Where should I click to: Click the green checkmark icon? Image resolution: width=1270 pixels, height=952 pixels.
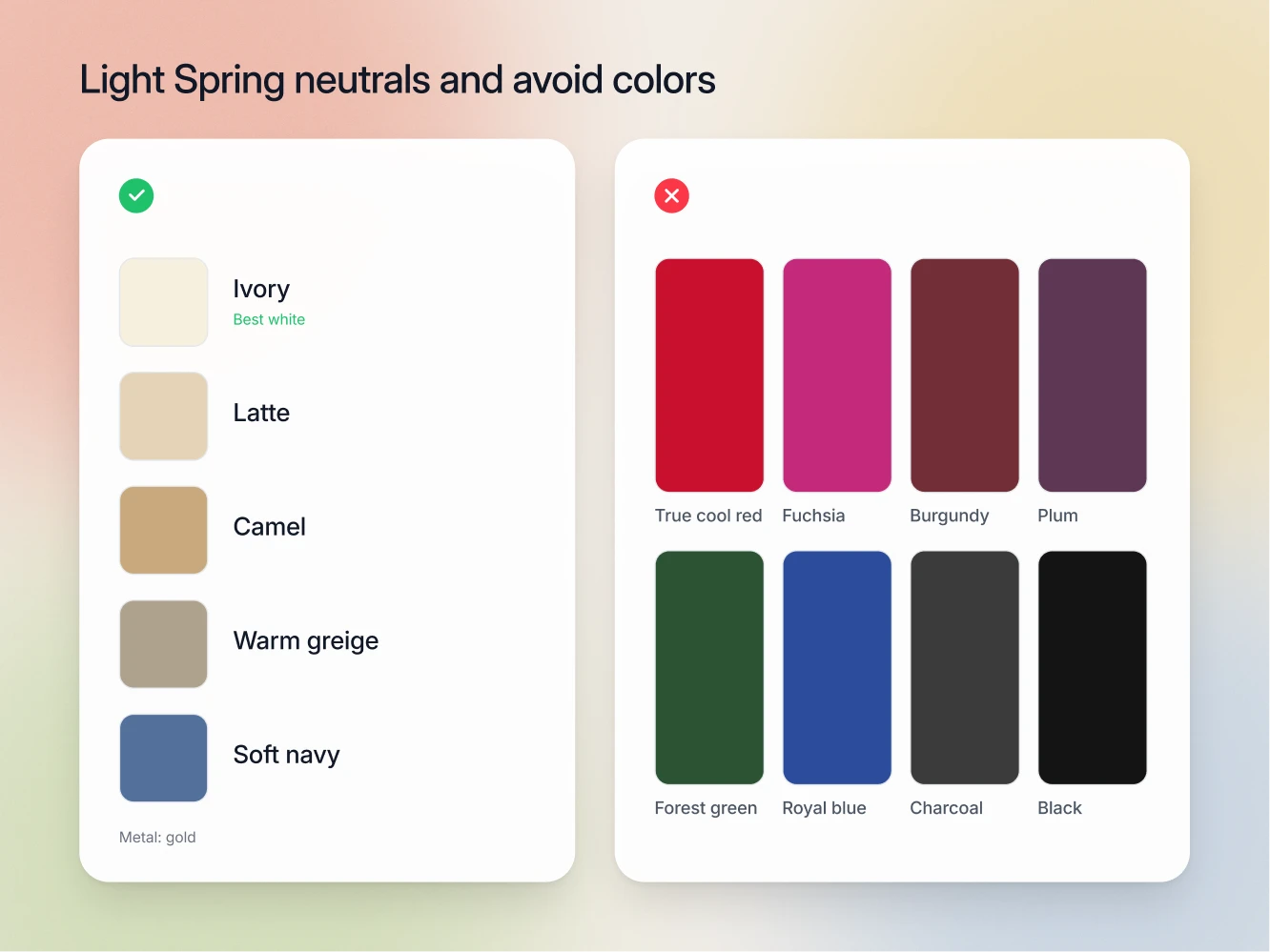pyautogui.click(x=136, y=195)
